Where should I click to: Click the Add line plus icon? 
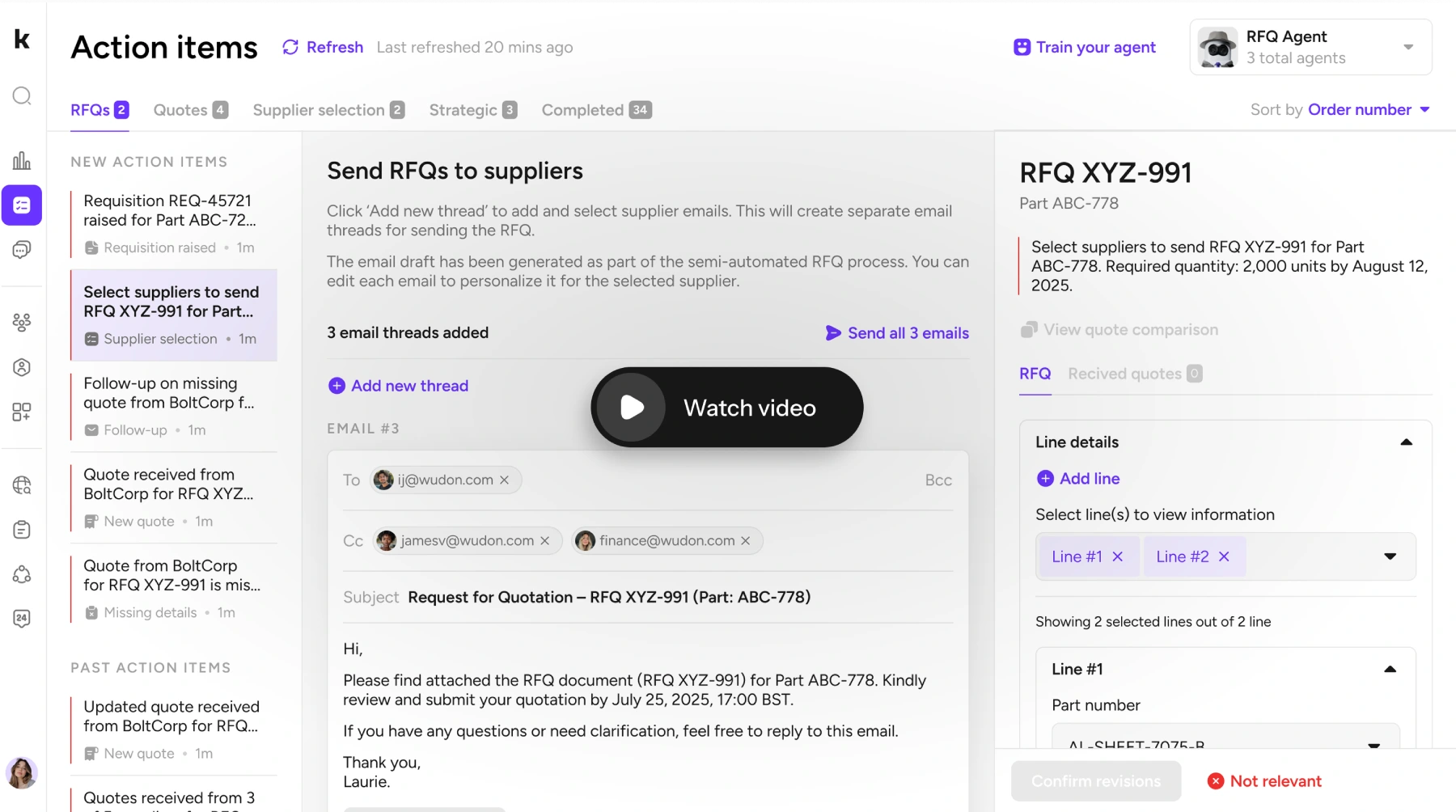coord(1045,479)
